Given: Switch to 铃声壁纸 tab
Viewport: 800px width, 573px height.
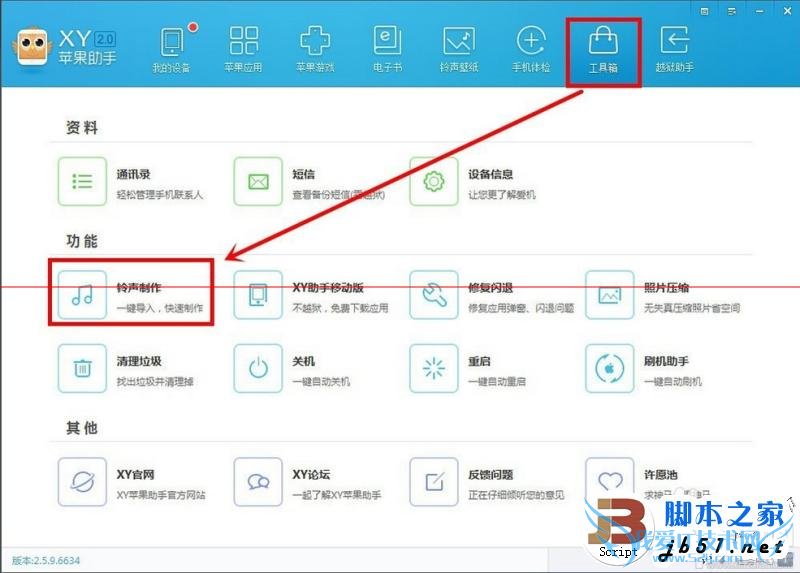Looking at the screenshot, I should click(459, 50).
